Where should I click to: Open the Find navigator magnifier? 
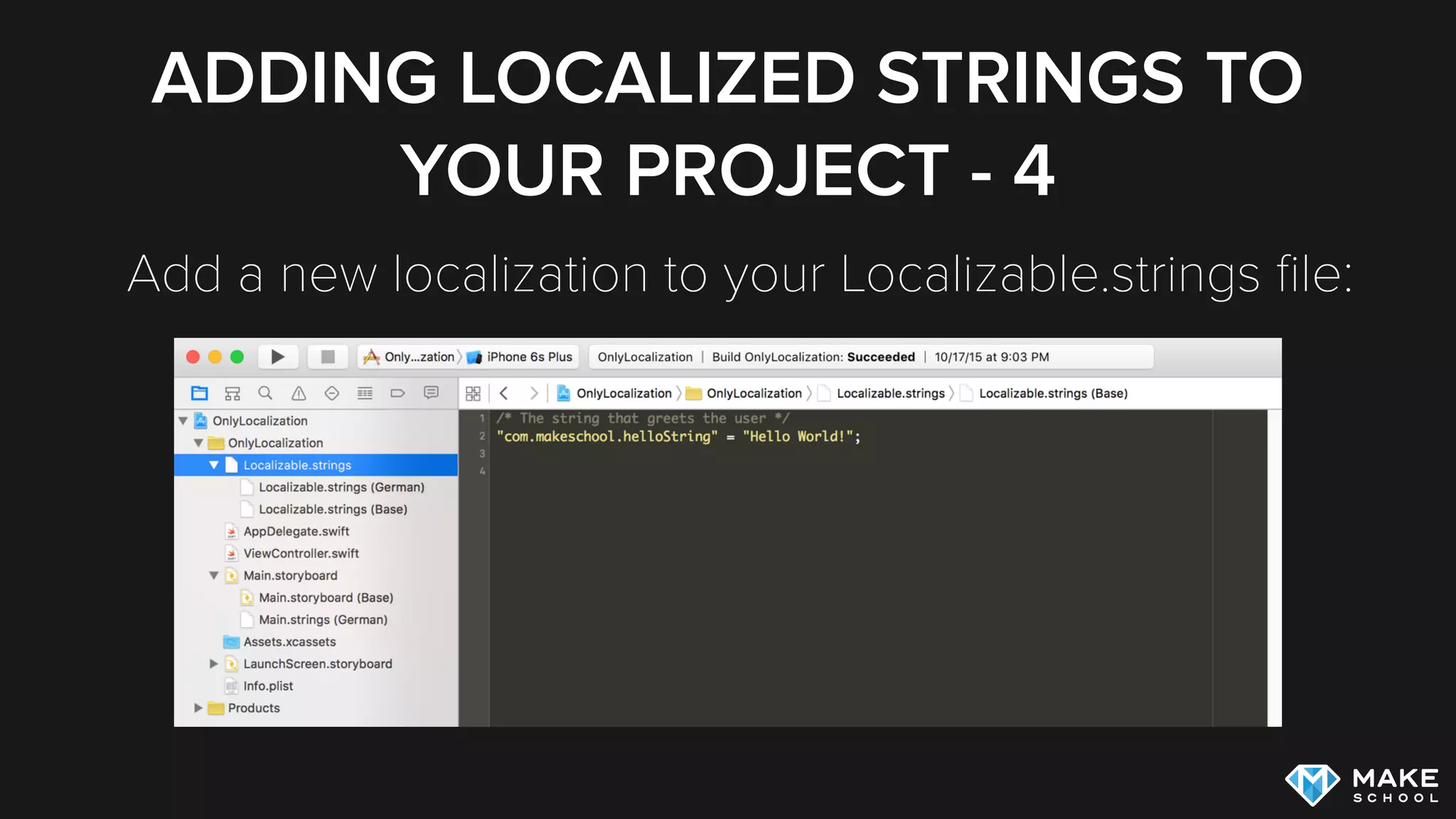tap(265, 393)
